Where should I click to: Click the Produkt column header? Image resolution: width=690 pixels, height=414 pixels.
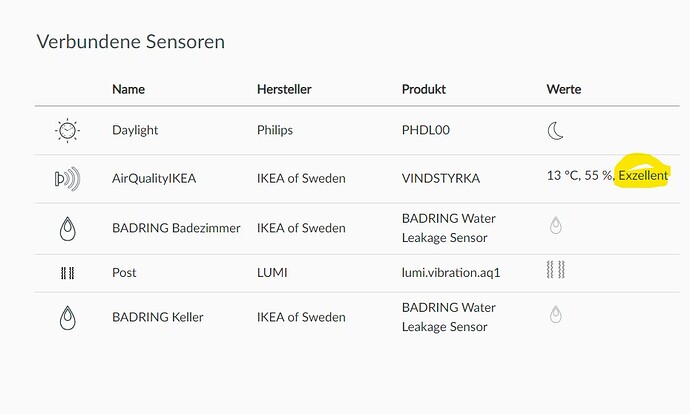tap(425, 89)
